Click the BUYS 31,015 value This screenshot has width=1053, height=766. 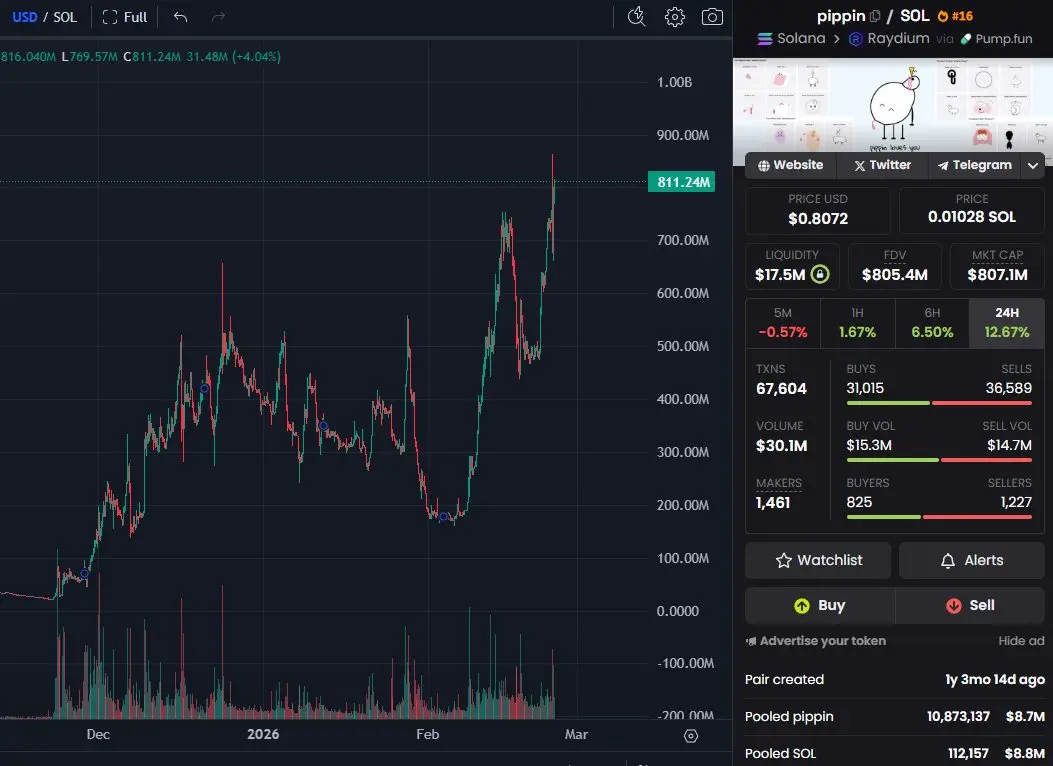coord(865,388)
